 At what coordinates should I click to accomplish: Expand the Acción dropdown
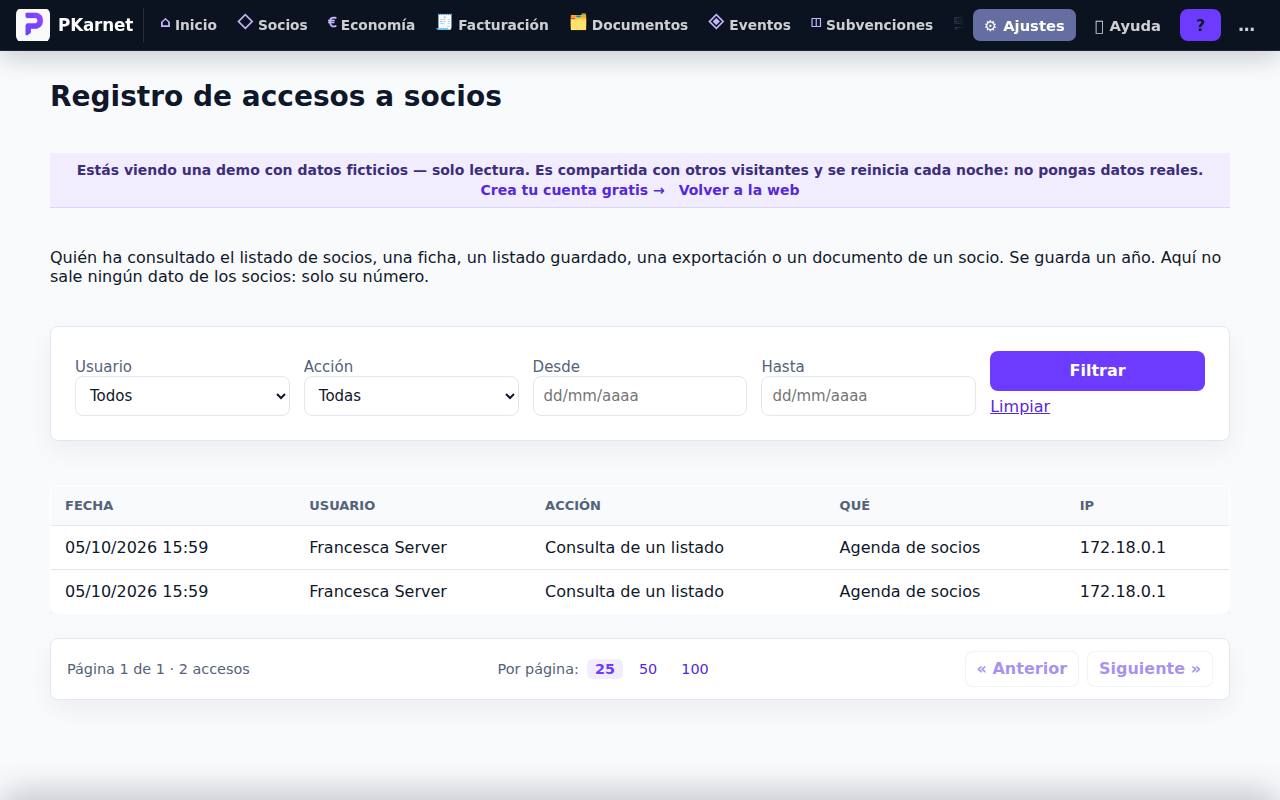point(411,396)
